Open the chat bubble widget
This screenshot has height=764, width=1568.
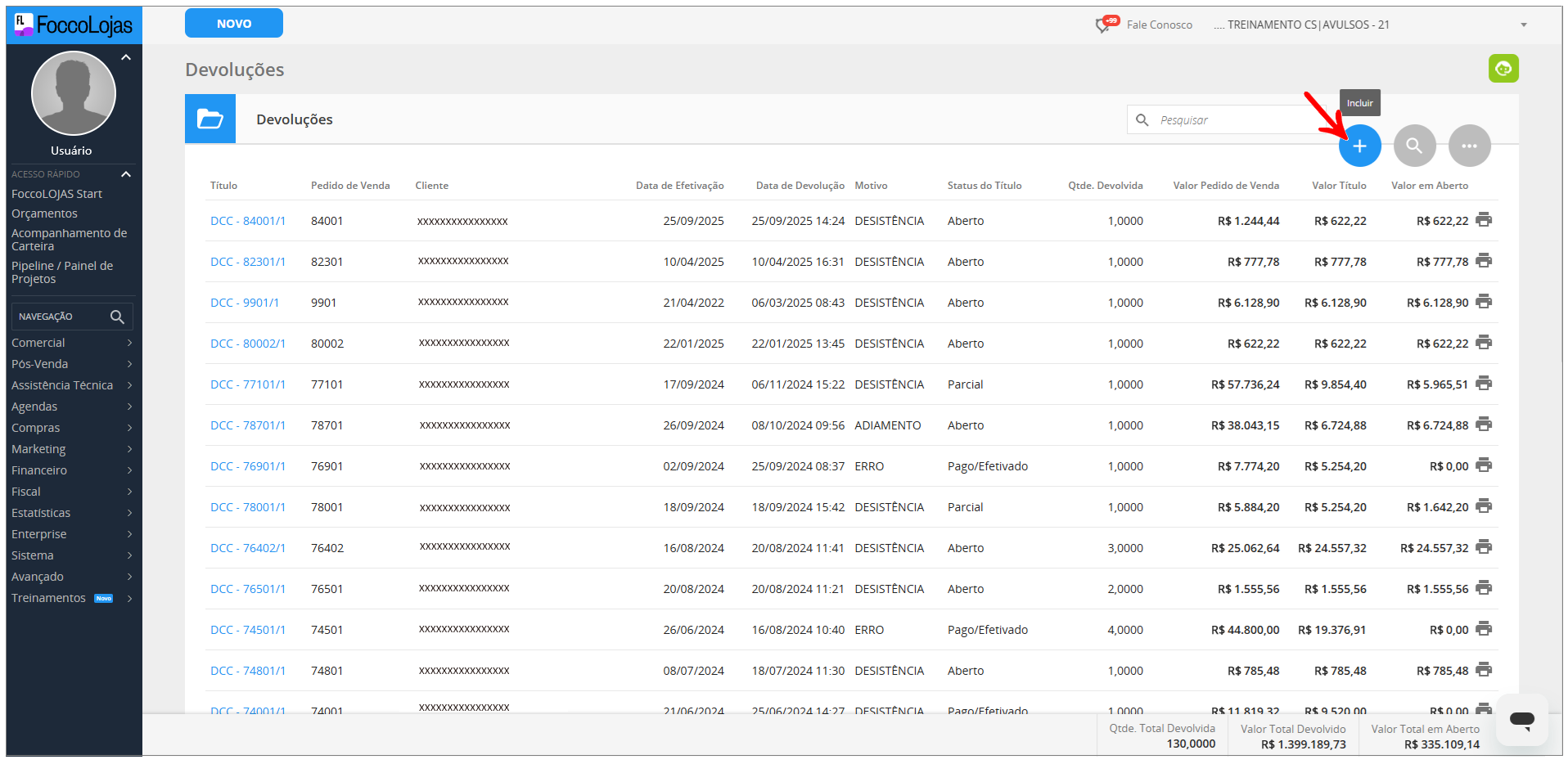[x=1521, y=720]
